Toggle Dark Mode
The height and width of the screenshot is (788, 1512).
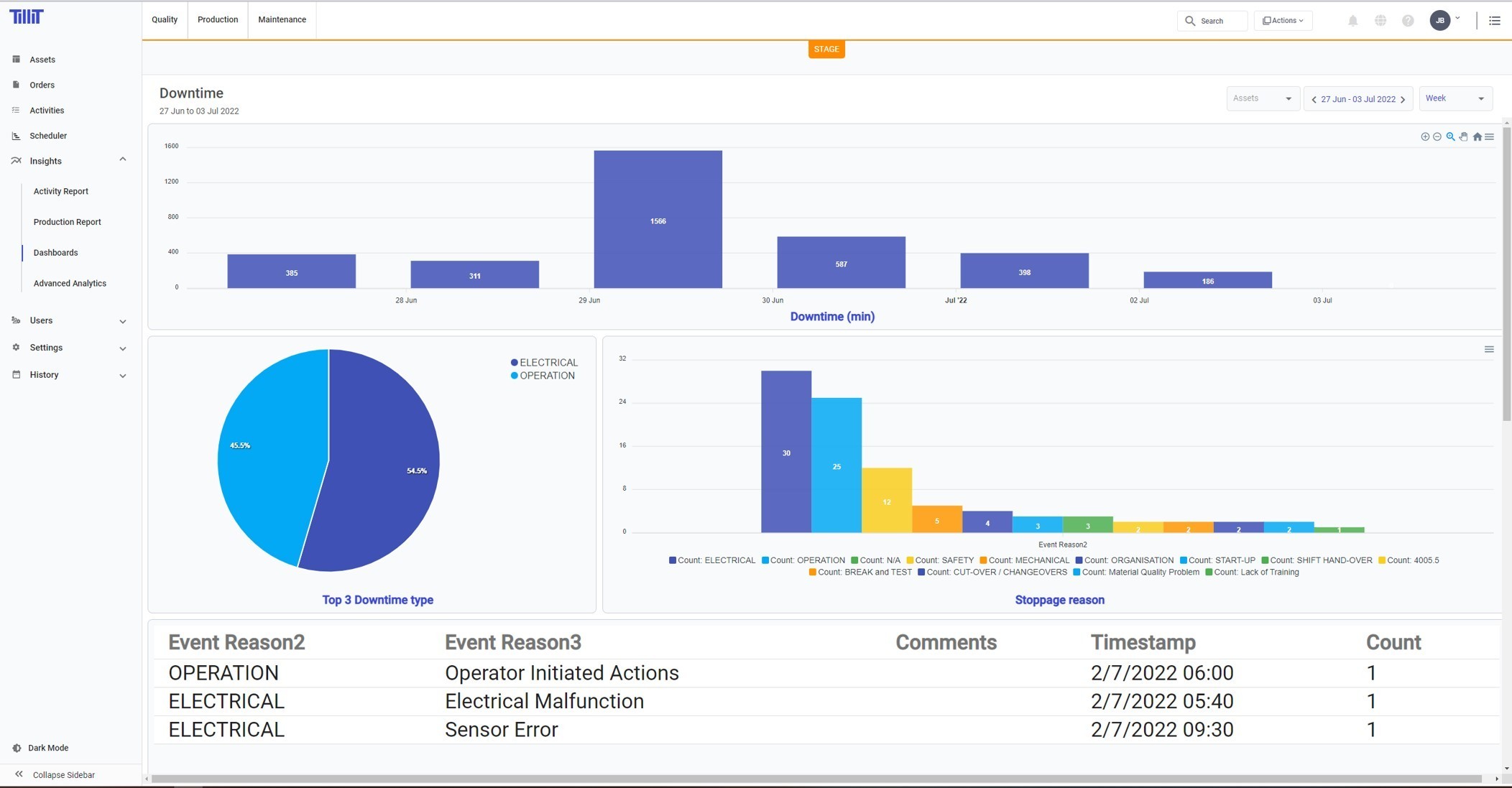point(47,748)
